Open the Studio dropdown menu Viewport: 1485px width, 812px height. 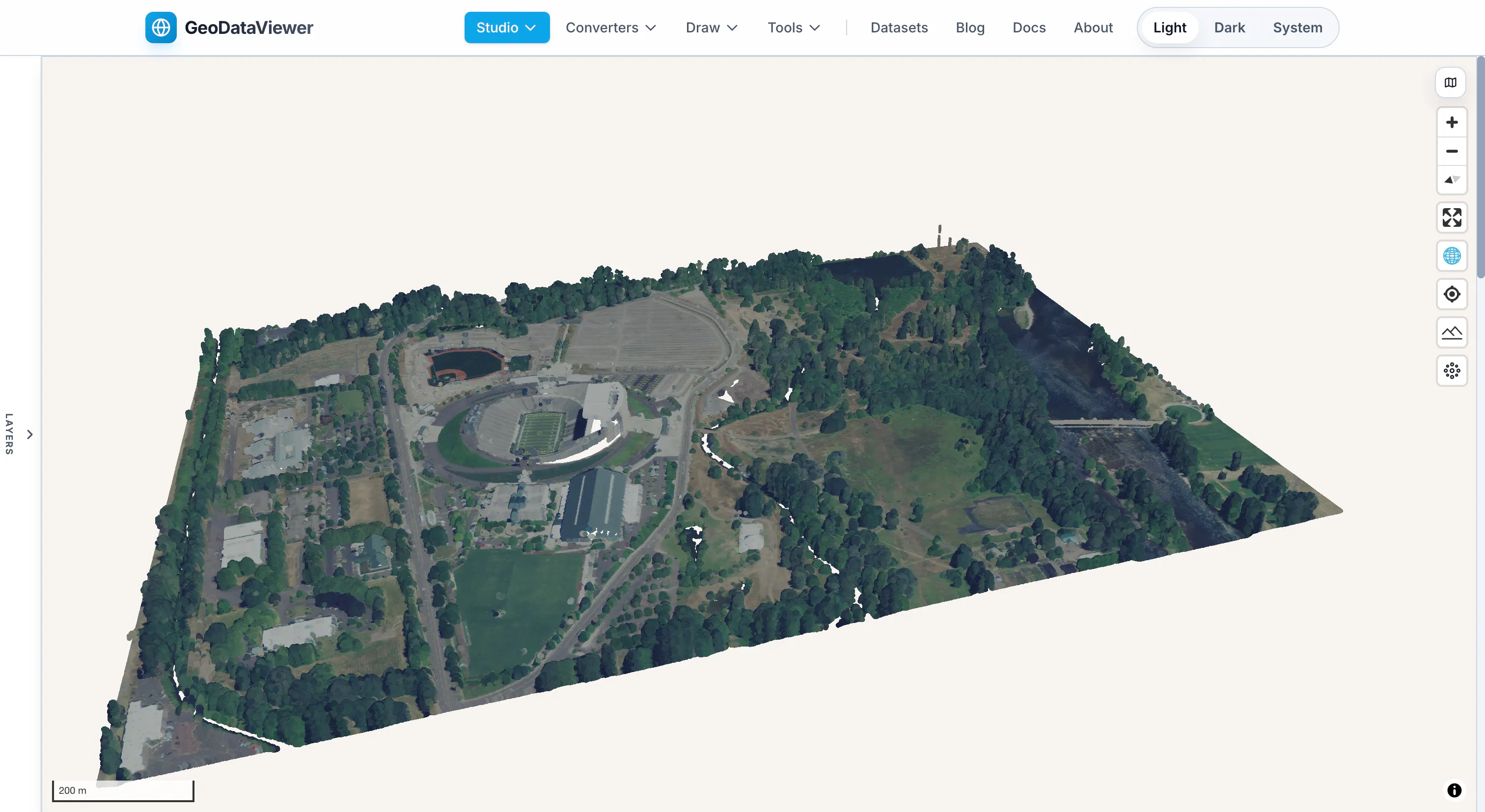click(x=507, y=27)
